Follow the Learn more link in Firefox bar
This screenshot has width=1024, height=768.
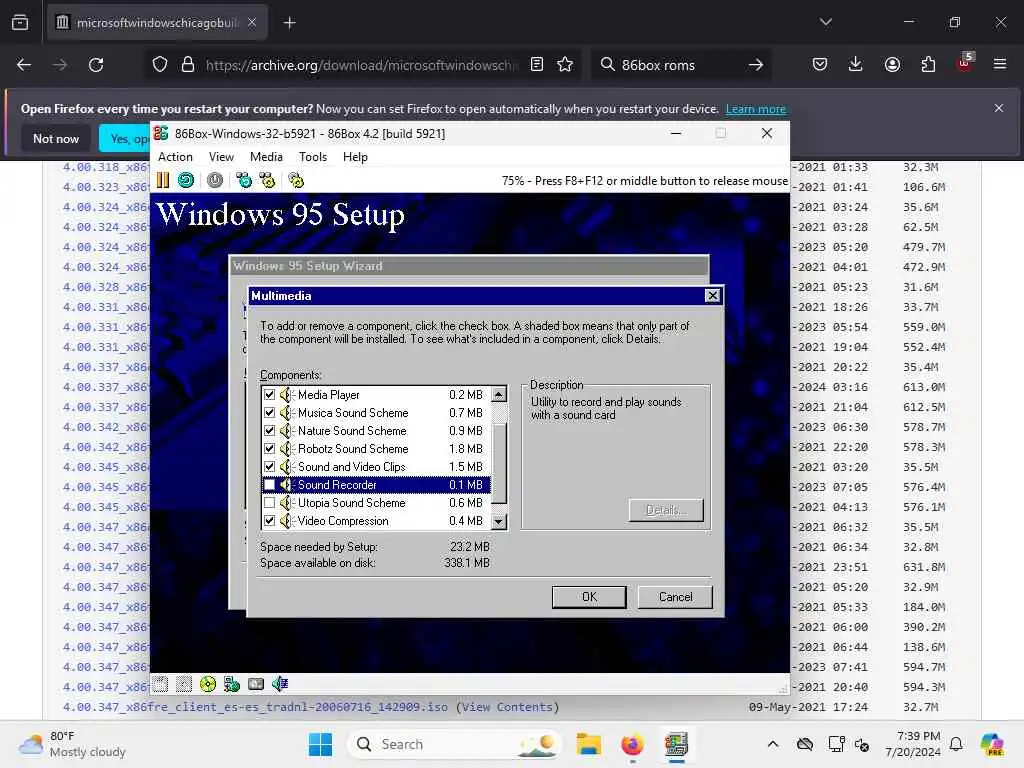point(756,109)
